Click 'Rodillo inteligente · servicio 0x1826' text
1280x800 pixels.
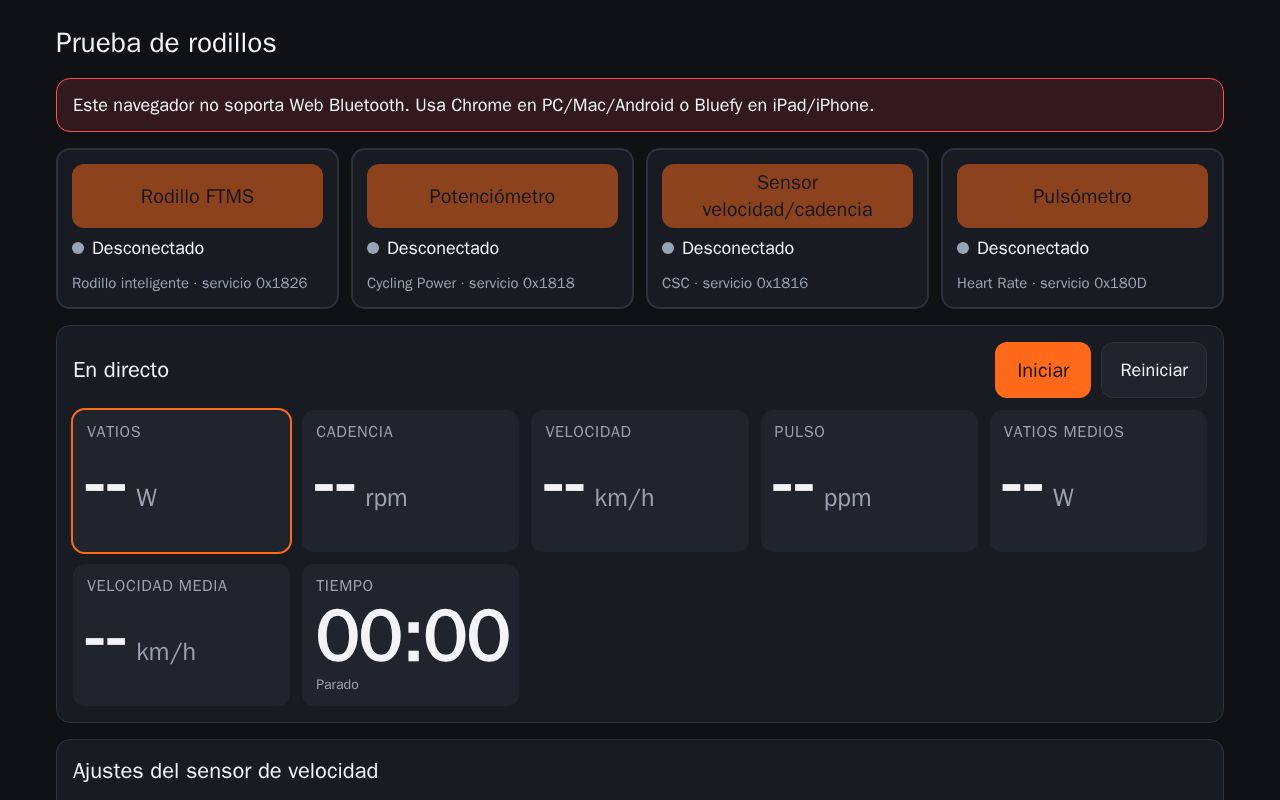click(x=190, y=283)
